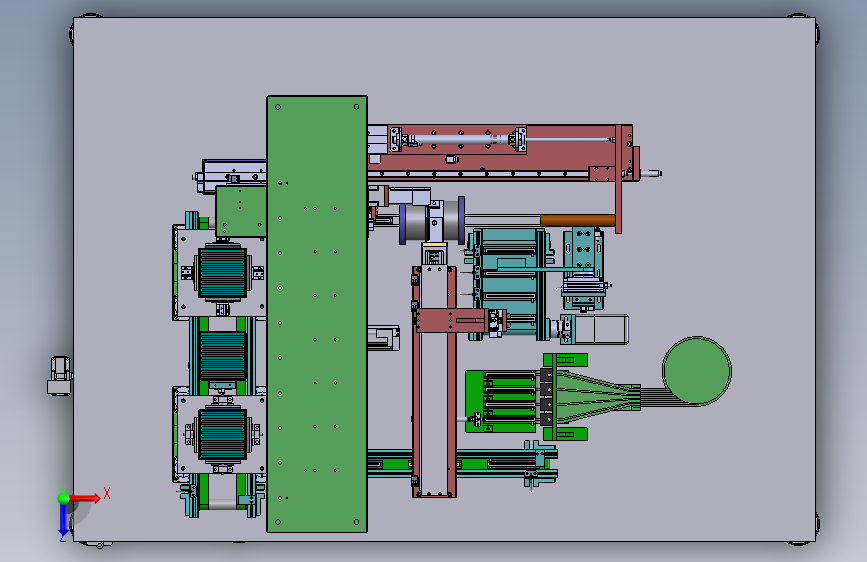The width and height of the screenshot is (867, 562).
Task: Select the gray stepper motor on the right
Action: [x=602, y=330]
